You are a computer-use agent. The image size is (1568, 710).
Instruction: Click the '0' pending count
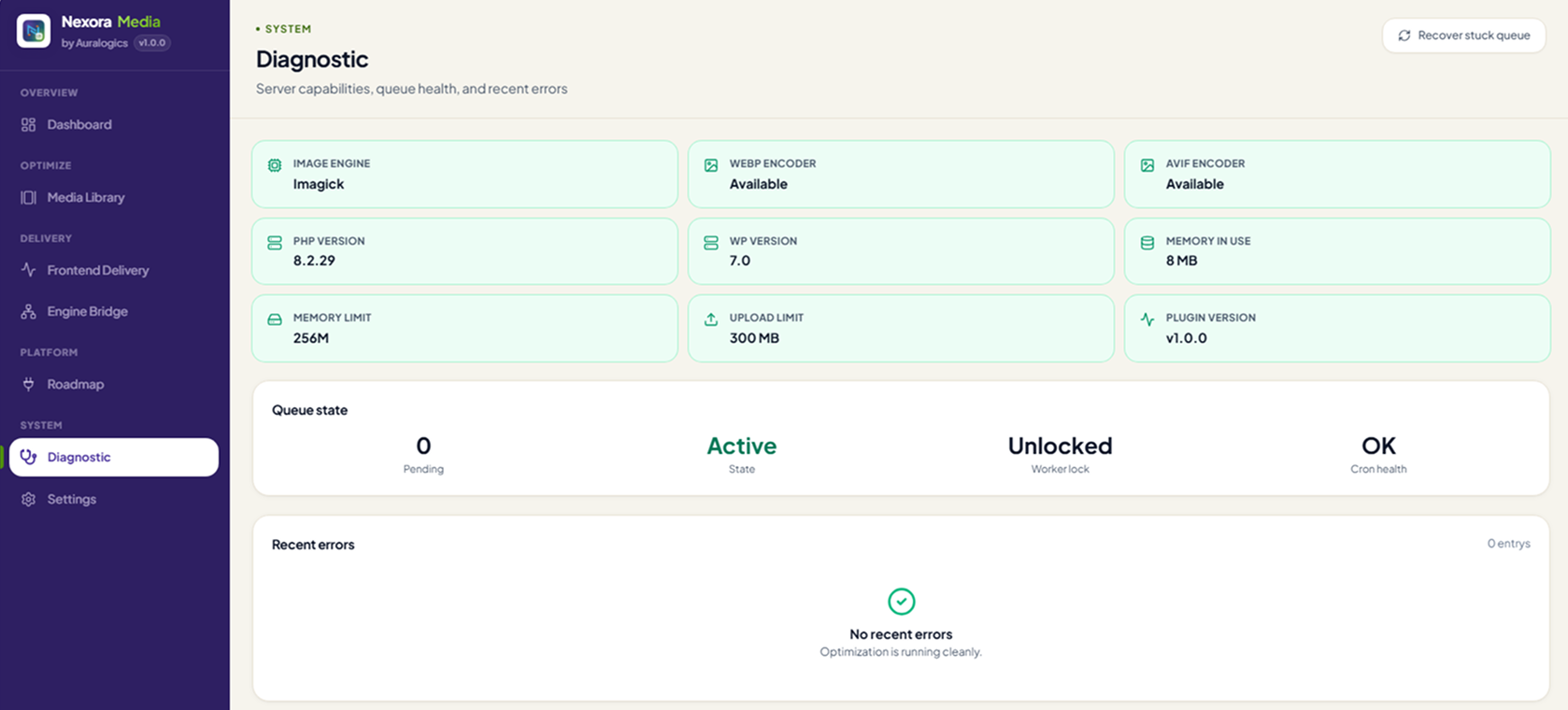423,446
